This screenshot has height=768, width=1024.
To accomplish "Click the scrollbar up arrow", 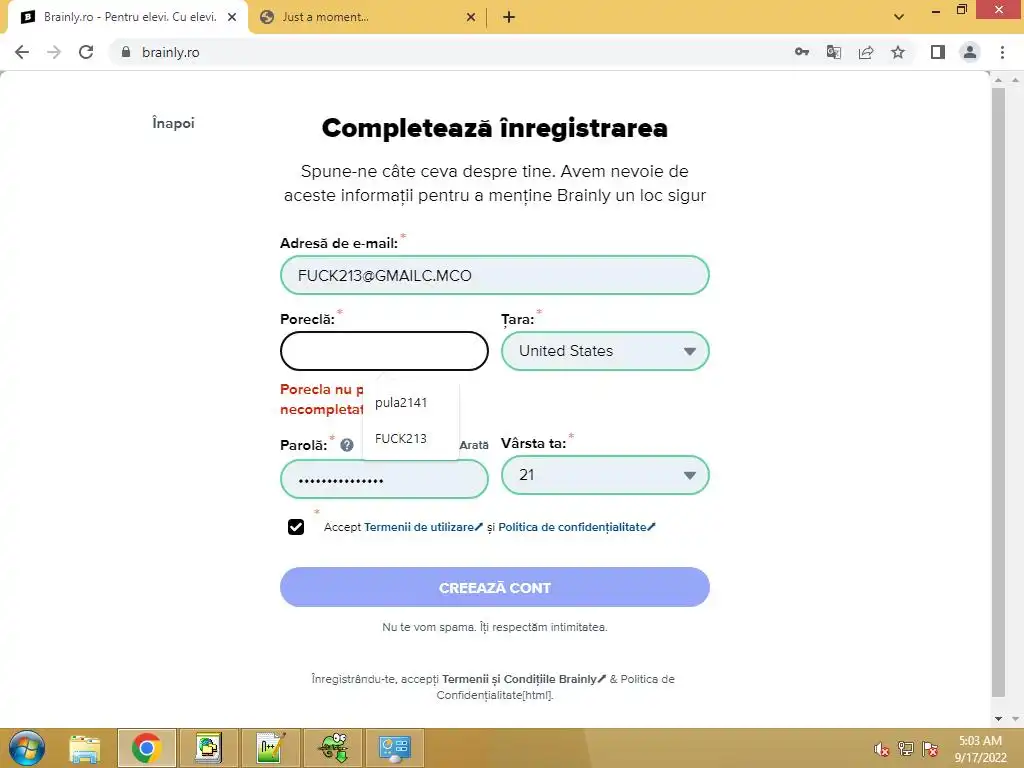I will pyautogui.click(x=998, y=80).
